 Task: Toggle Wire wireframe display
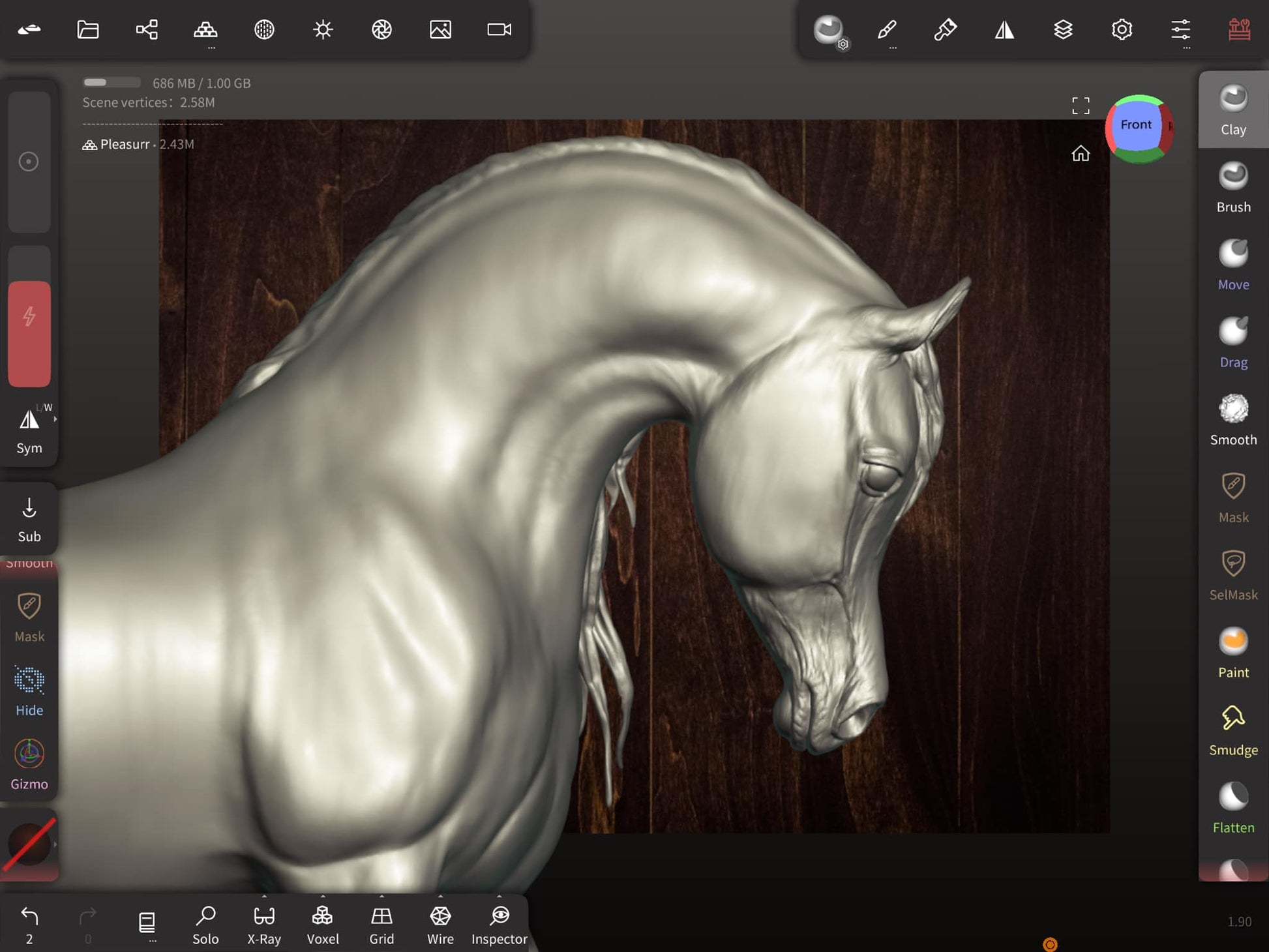pyautogui.click(x=440, y=925)
